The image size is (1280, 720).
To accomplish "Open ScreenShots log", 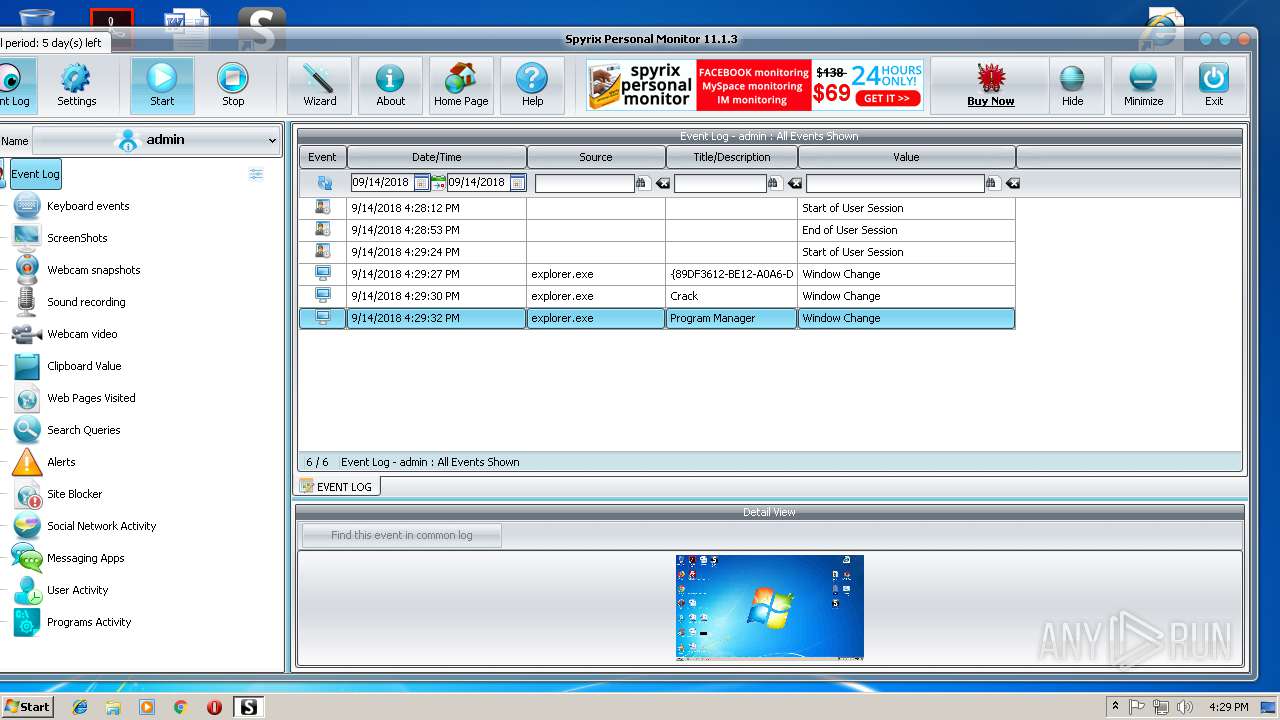I will (x=77, y=238).
